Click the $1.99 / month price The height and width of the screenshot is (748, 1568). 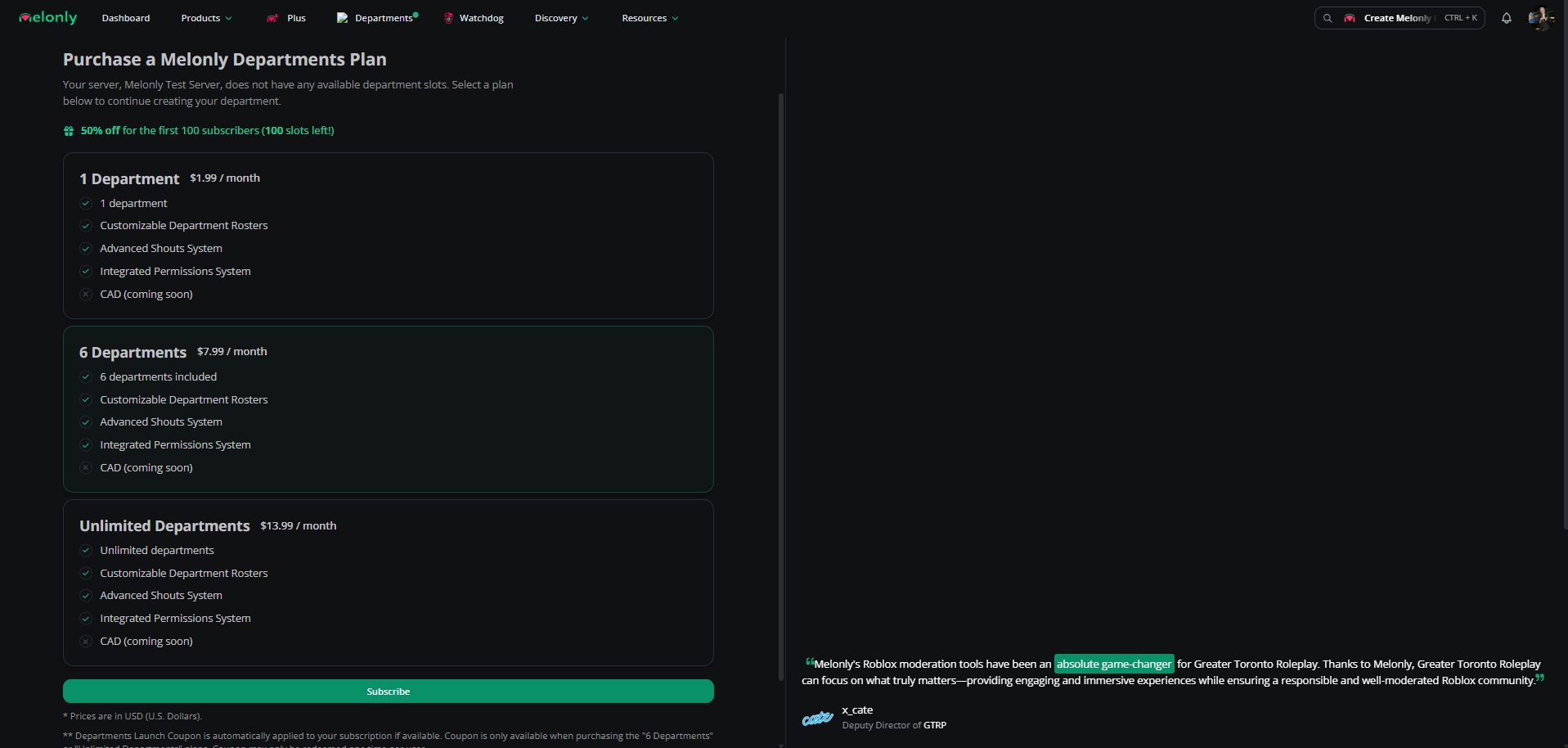tap(225, 178)
